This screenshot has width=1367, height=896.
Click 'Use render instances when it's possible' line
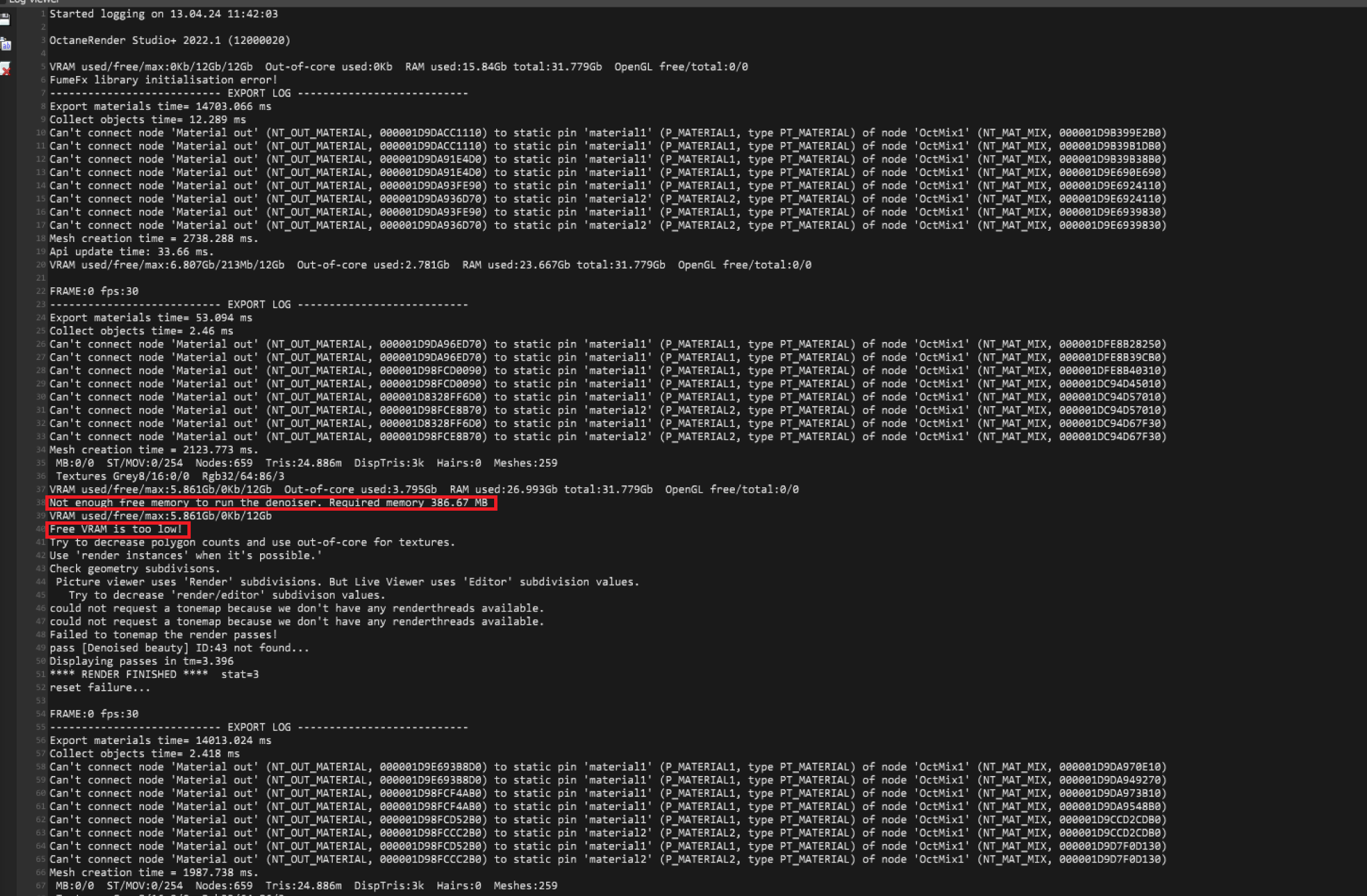[x=185, y=556]
